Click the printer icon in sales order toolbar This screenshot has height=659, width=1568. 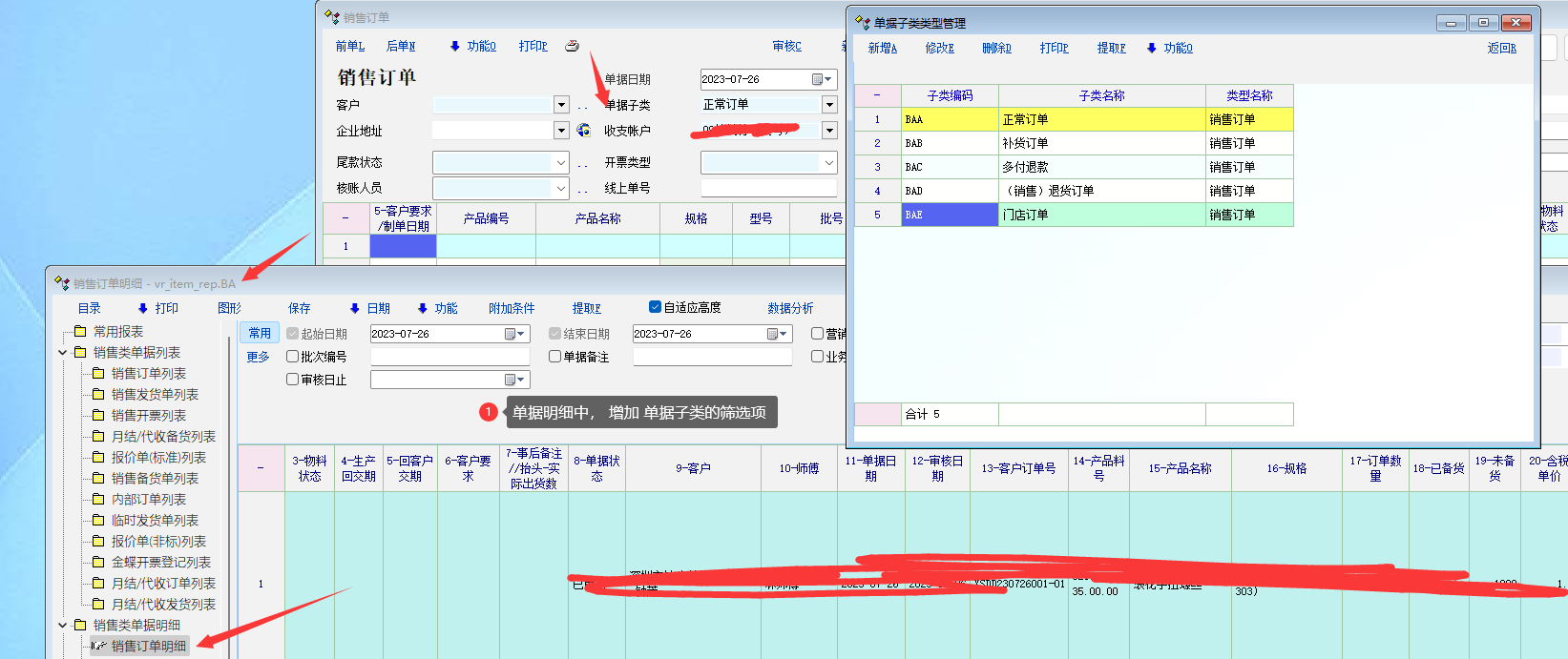coord(572,46)
